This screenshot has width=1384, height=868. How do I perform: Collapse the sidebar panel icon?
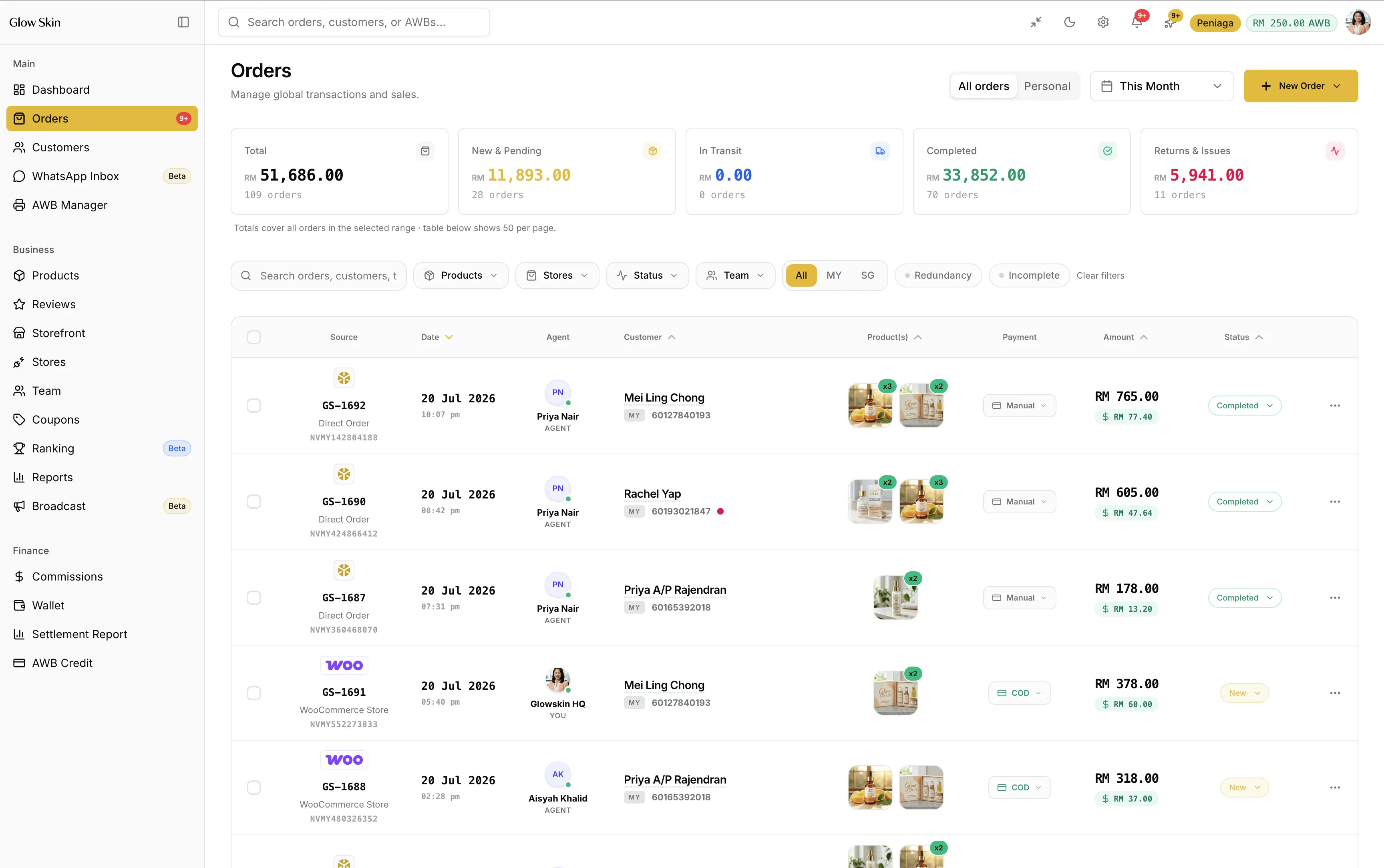[x=183, y=22]
